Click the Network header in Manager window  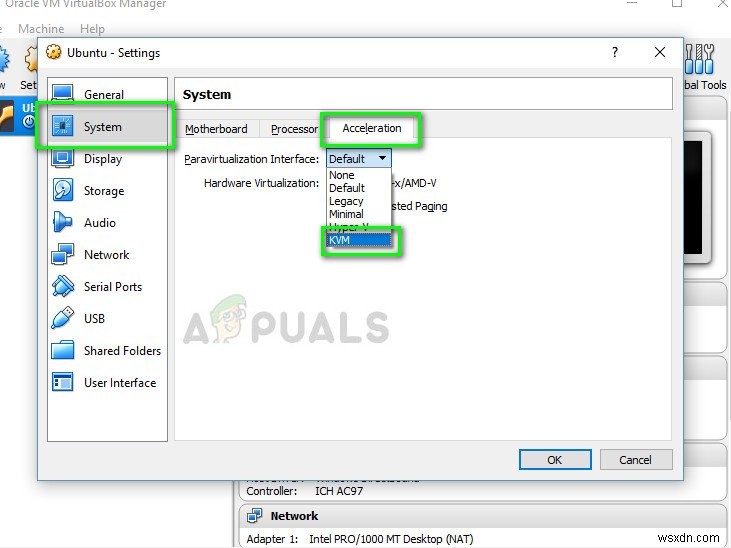pyautogui.click(x=294, y=516)
